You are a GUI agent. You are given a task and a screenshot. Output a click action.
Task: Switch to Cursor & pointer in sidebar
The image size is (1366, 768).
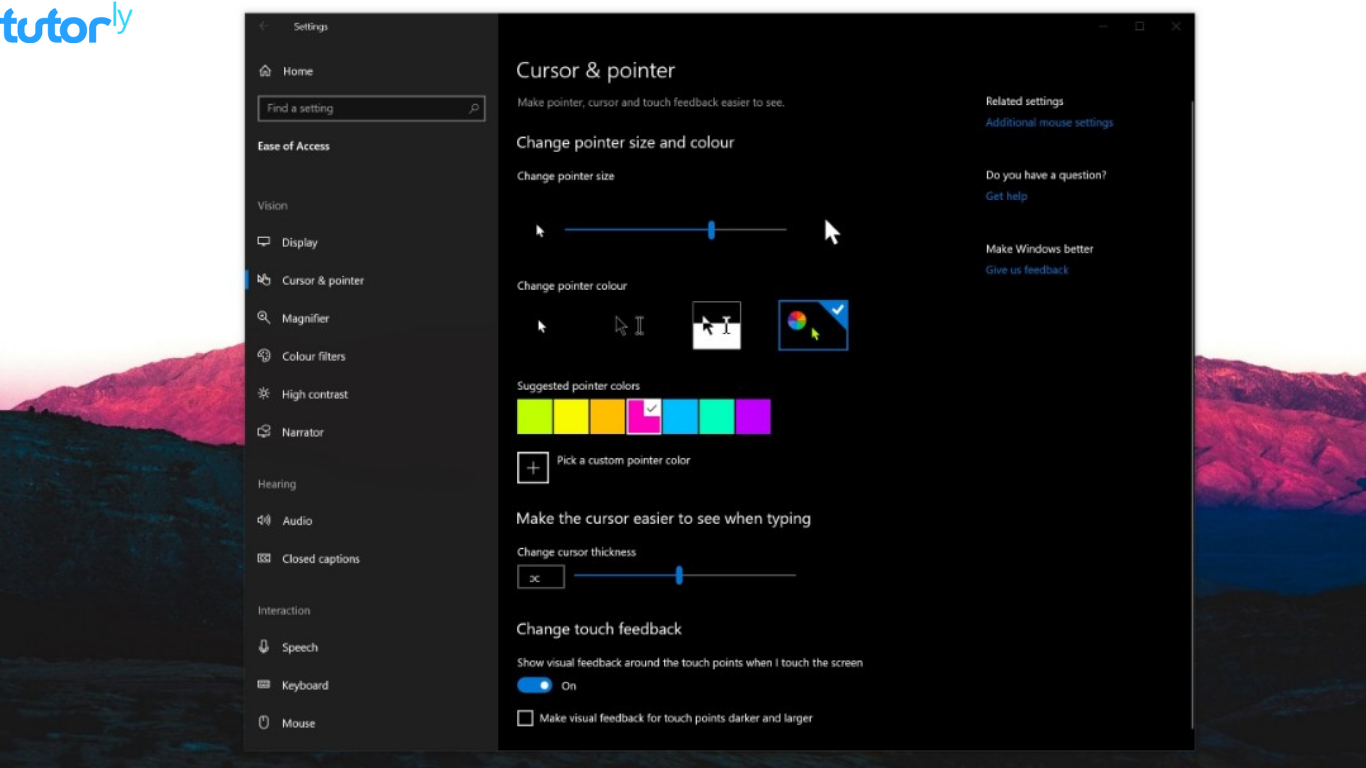(x=262, y=280)
